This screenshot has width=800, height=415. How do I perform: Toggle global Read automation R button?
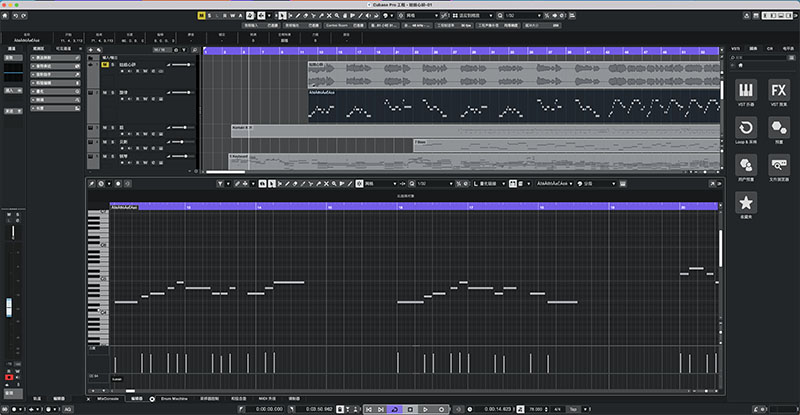pos(224,16)
